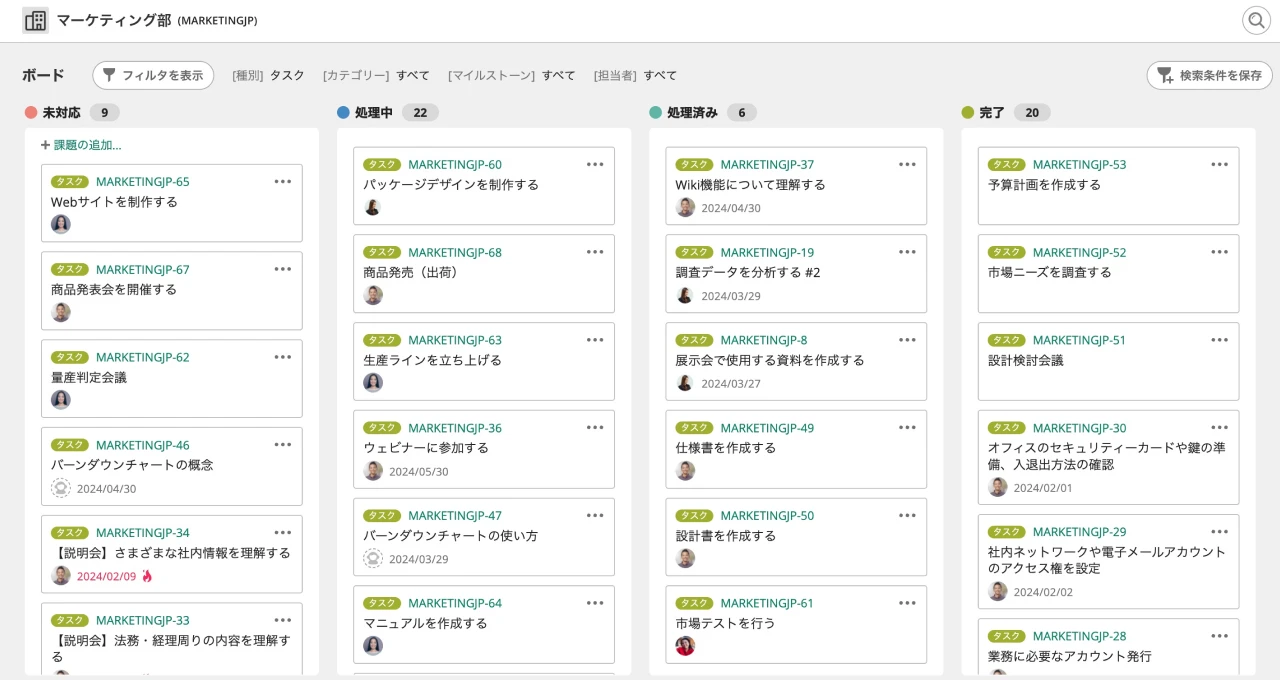Click 課題の追加 to add a new issue
This screenshot has width=1280, height=680.
85,144
